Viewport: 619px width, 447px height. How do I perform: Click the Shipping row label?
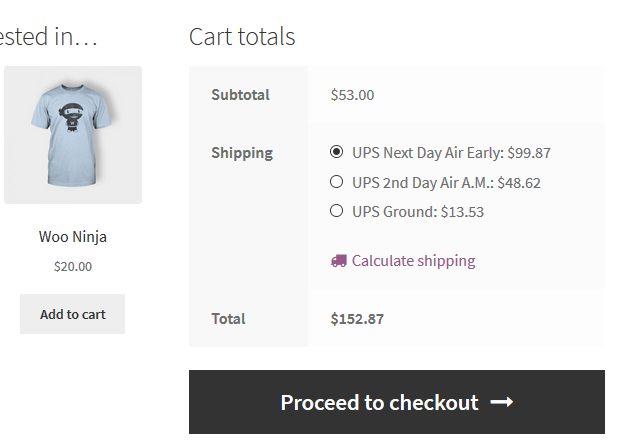241,153
